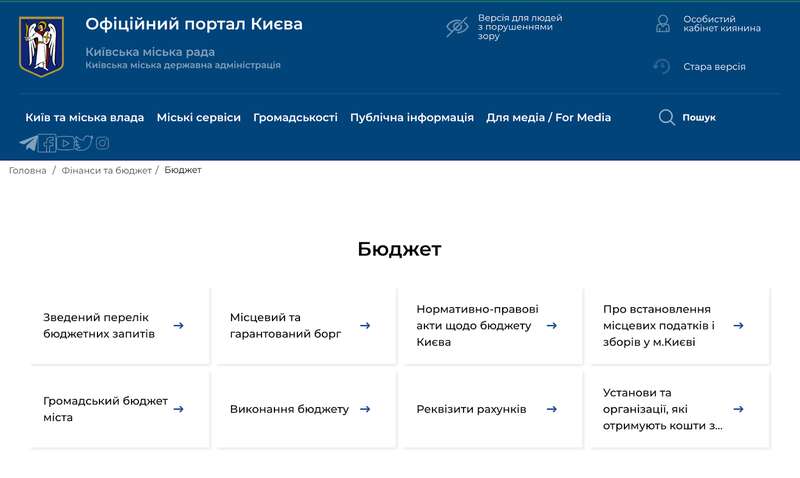
Task: Click arrow on 'Місцевий та гарантований борг' card
Action: (x=365, y=325)
